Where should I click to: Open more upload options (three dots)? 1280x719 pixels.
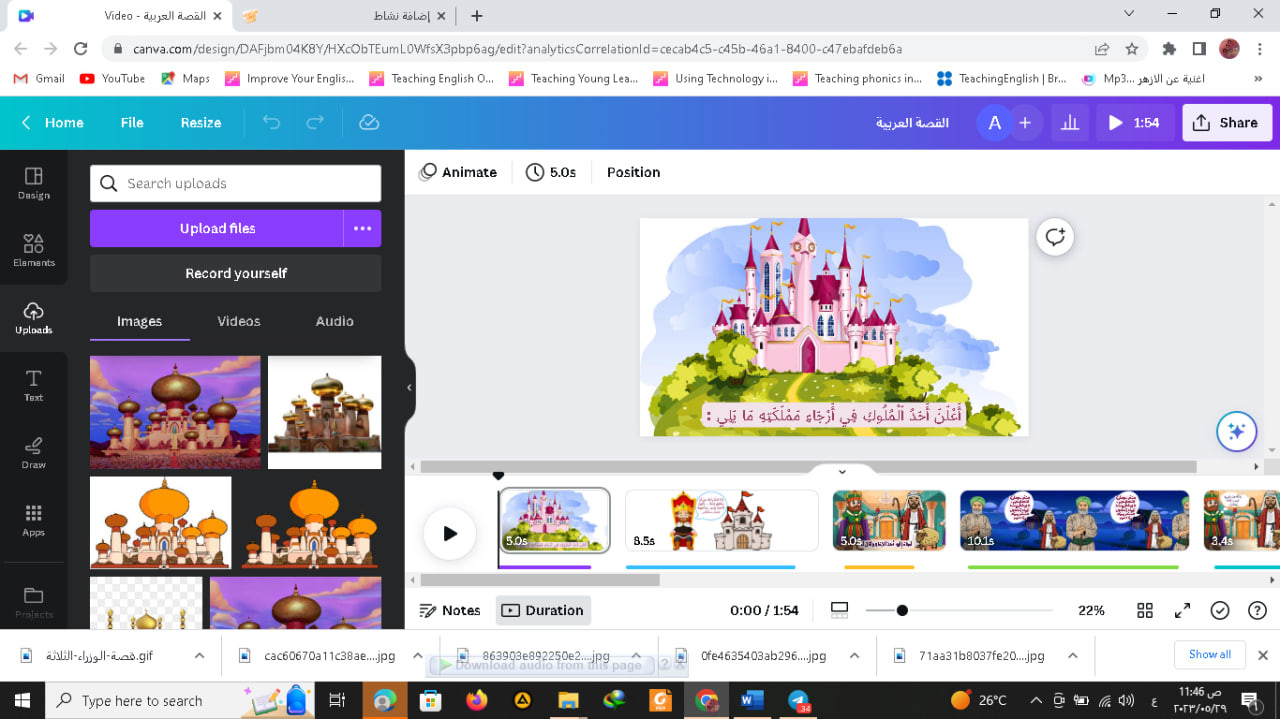362,228
